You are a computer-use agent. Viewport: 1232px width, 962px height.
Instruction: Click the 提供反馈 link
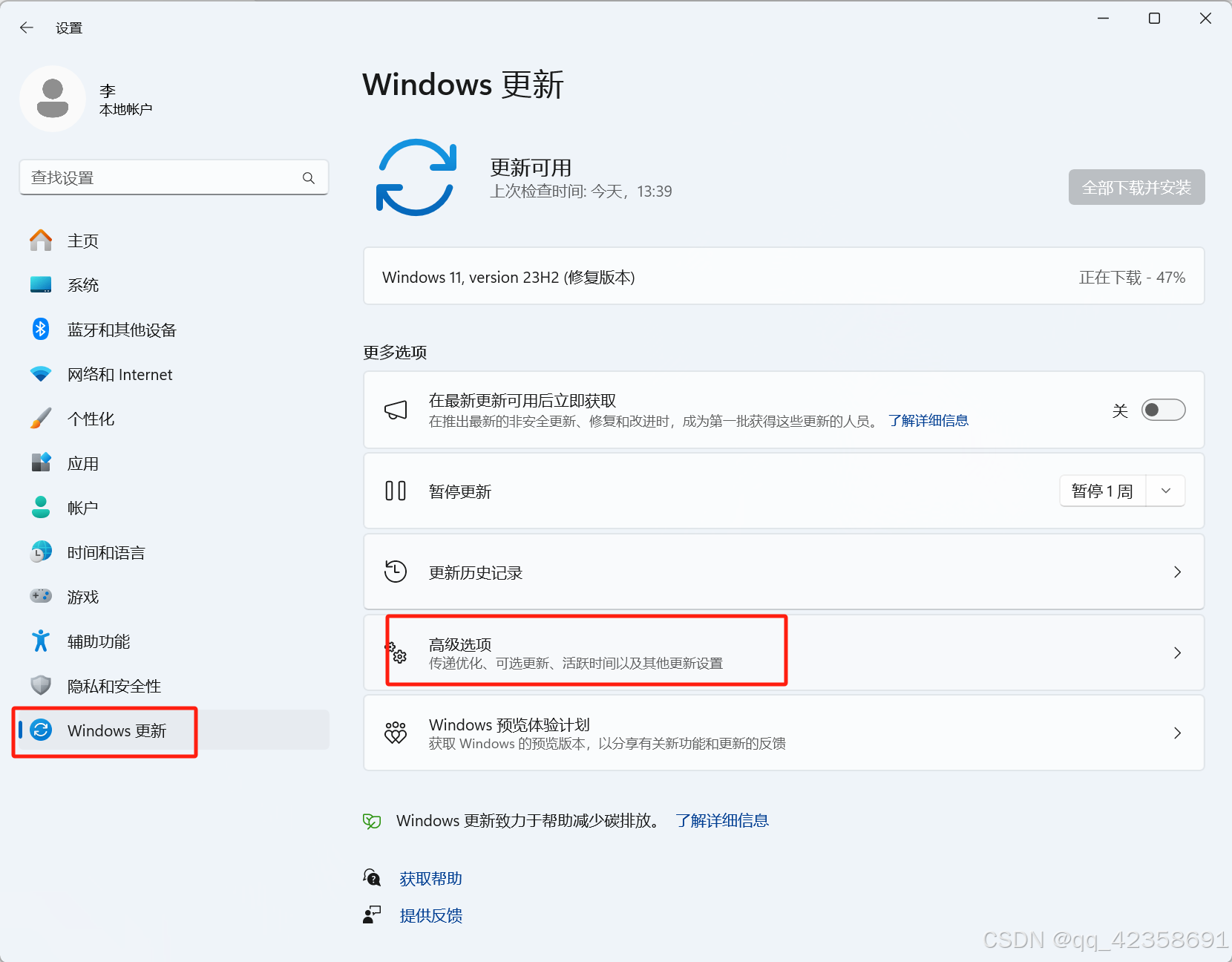click(431, 915)
